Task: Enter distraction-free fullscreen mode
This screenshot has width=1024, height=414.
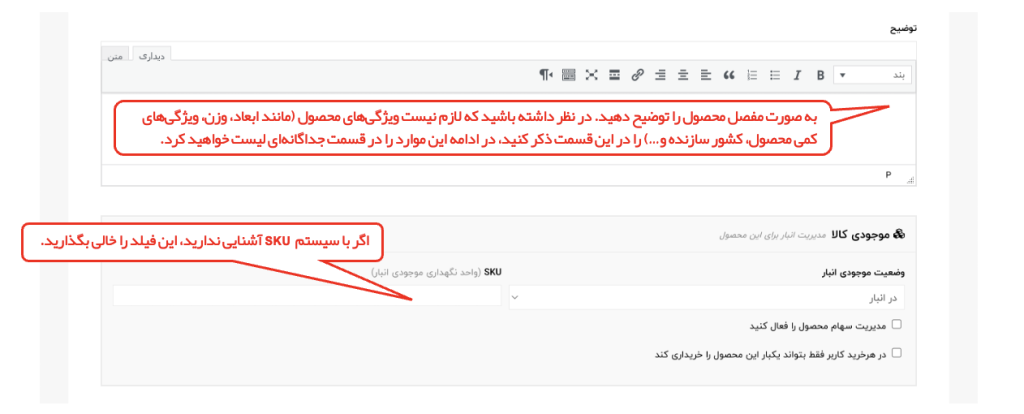Action: pyautogui.click(x=591, y=75)
